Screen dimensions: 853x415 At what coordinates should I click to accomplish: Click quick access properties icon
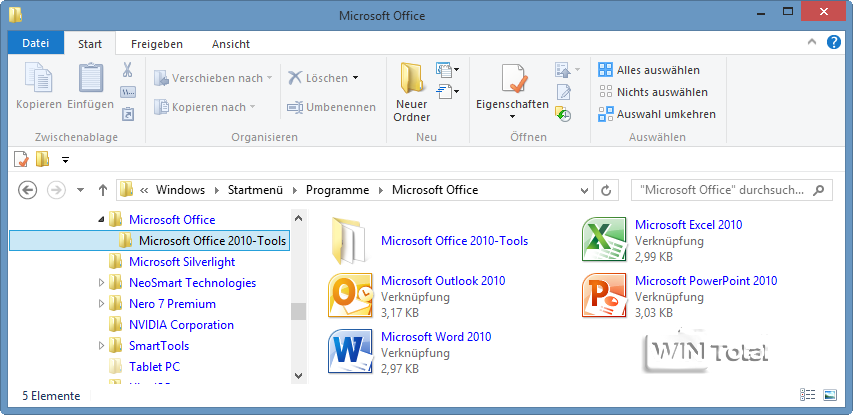point(21,159)
